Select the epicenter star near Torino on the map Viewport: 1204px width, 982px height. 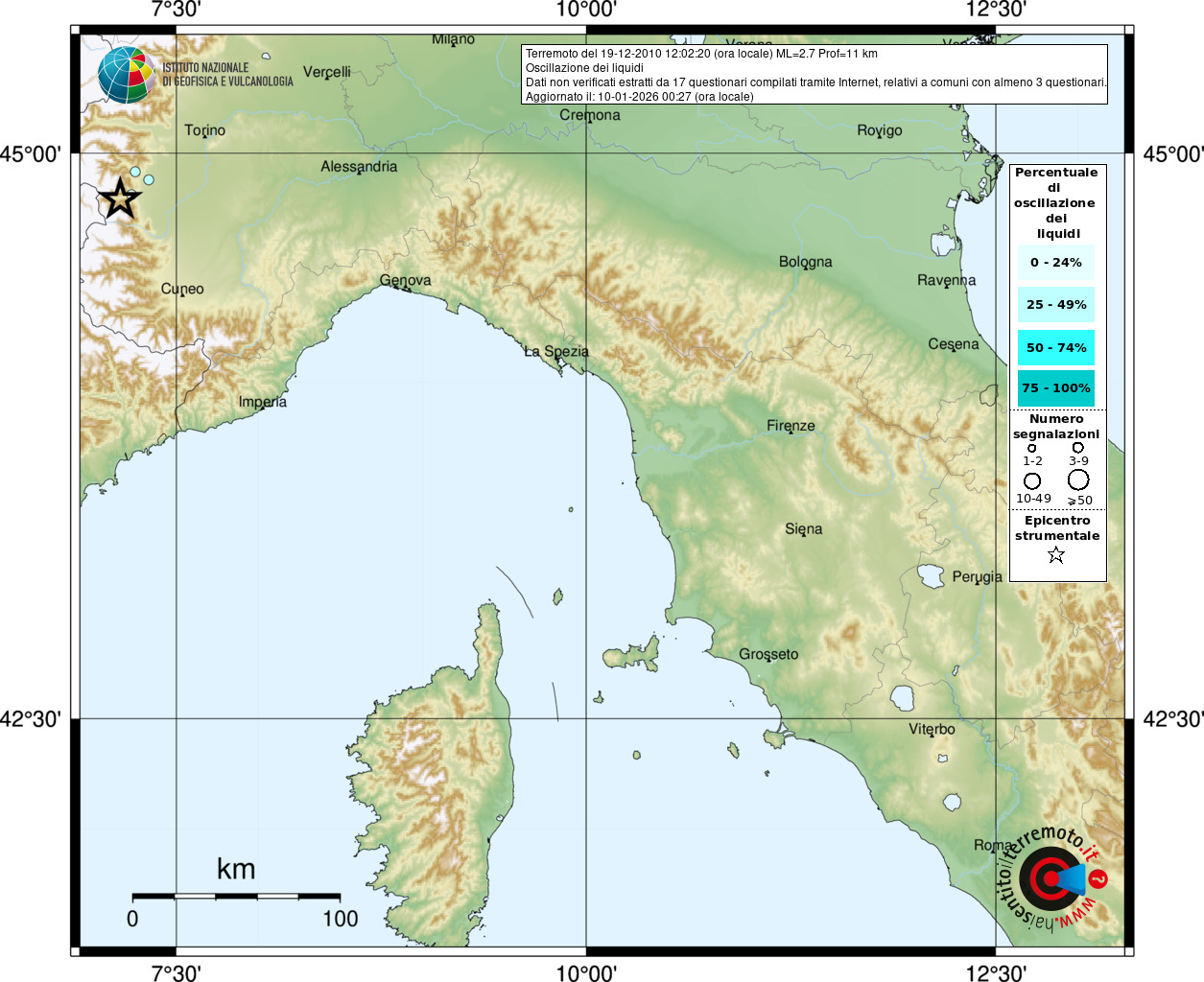click(x=120, y=199)
